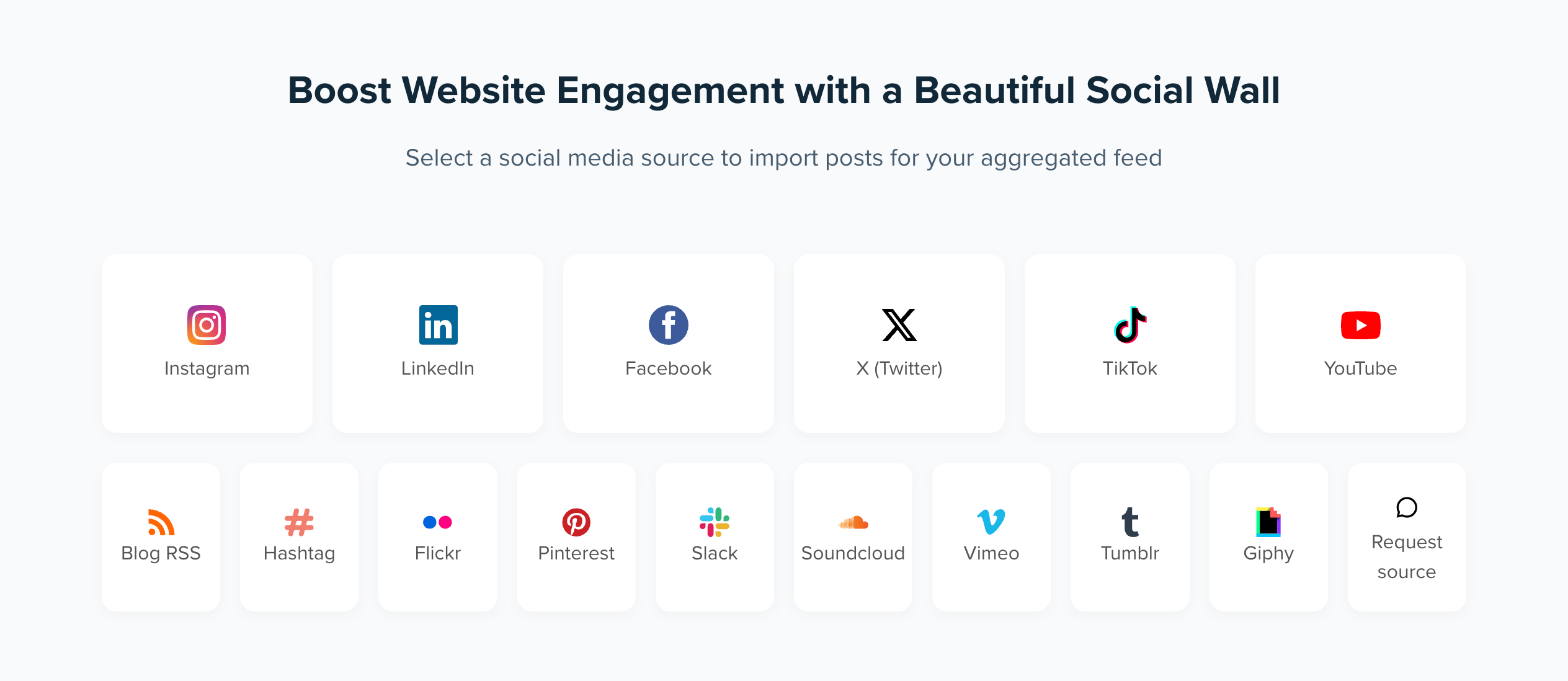Pick the X (Twitter) logo icon
1568x681 pixels.
tap(899, 325)
